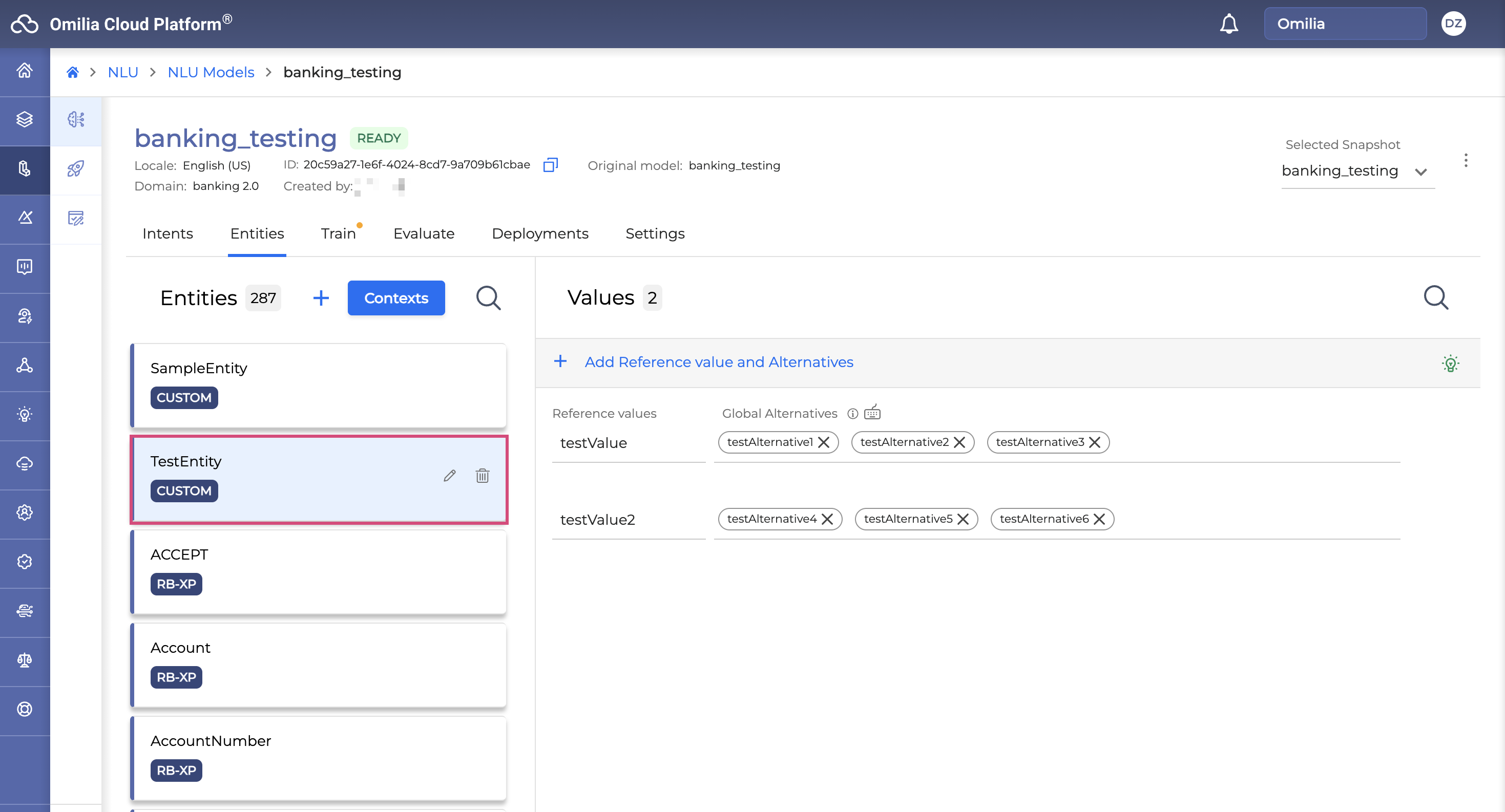Click the Contexts button
The height and width of the screenshot is (812, 1505).
395,297
